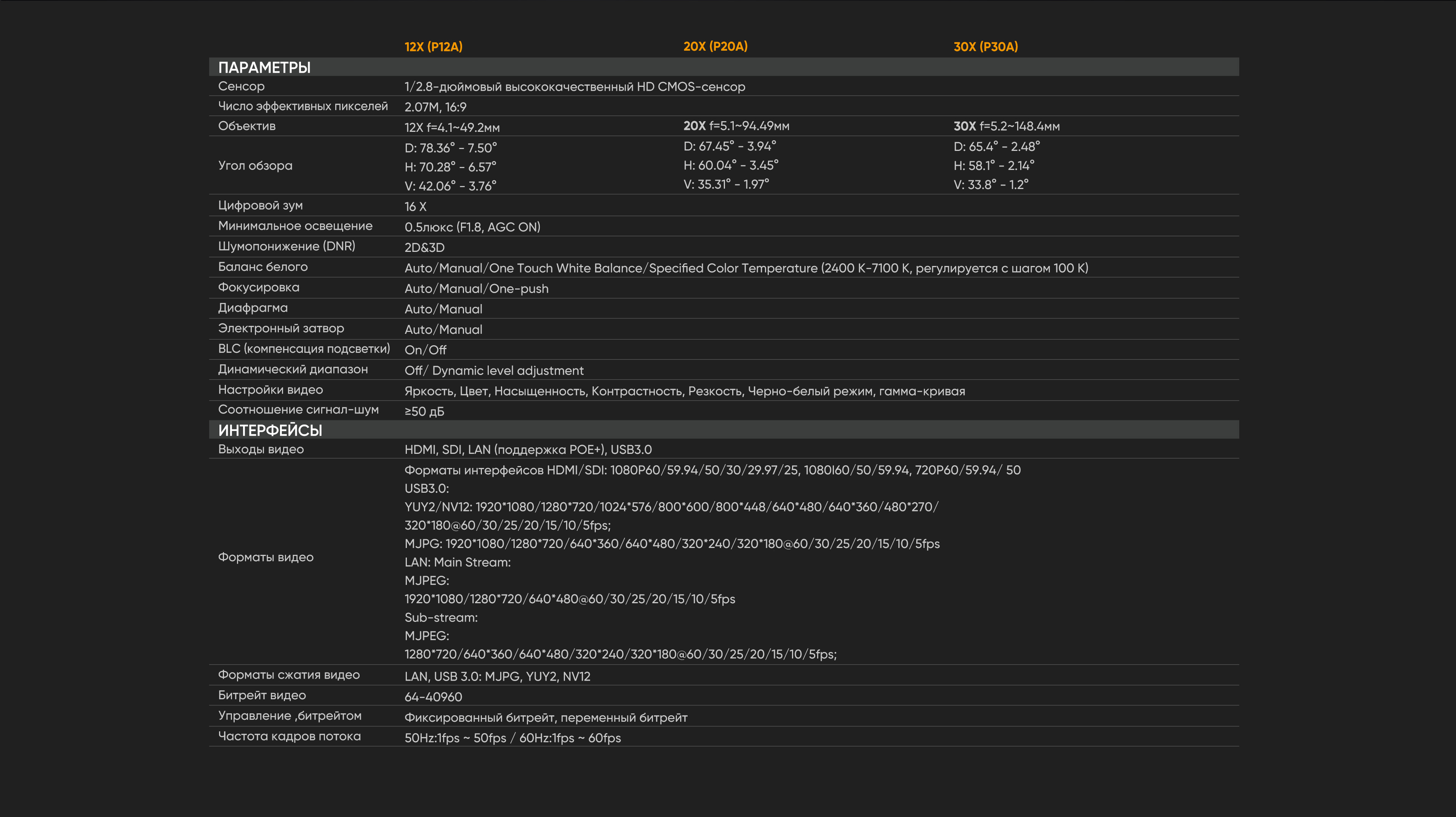Click the Яркость, Цвет, Насыщенность settings value

point(685,391)
